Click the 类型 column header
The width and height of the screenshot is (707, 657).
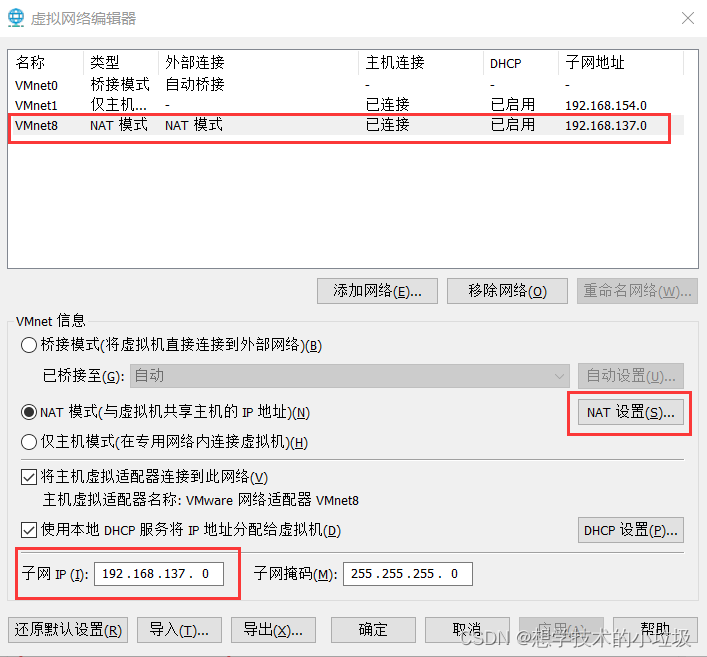tap(121, 63)
